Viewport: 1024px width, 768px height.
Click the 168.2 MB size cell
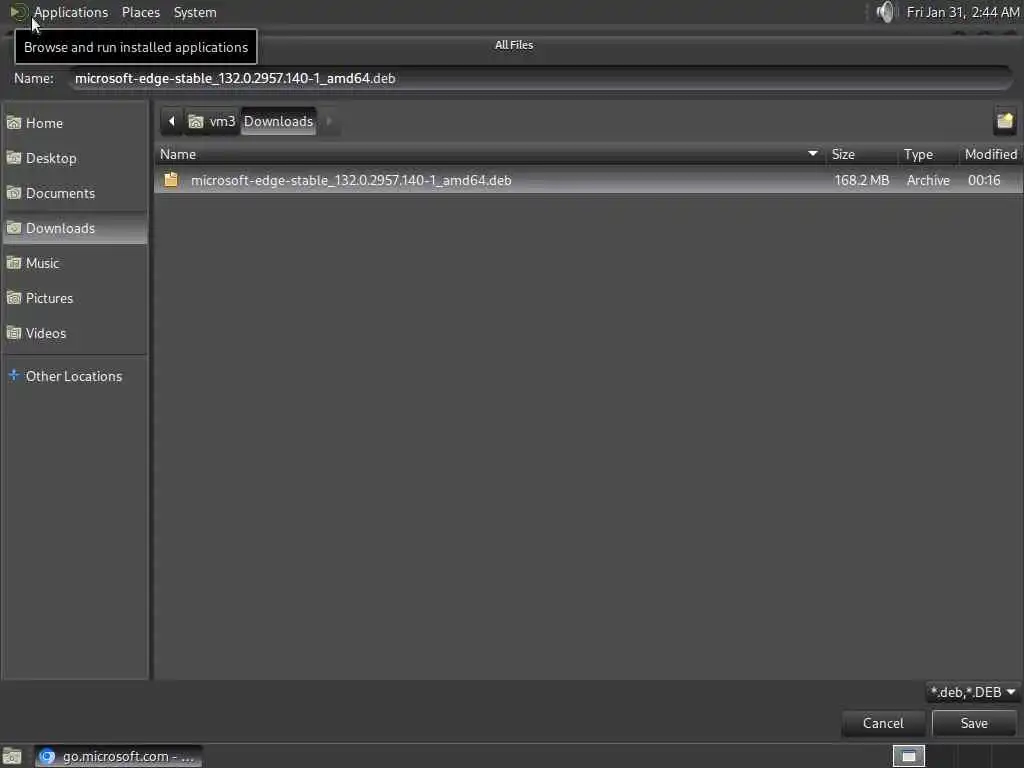point(861,180)
